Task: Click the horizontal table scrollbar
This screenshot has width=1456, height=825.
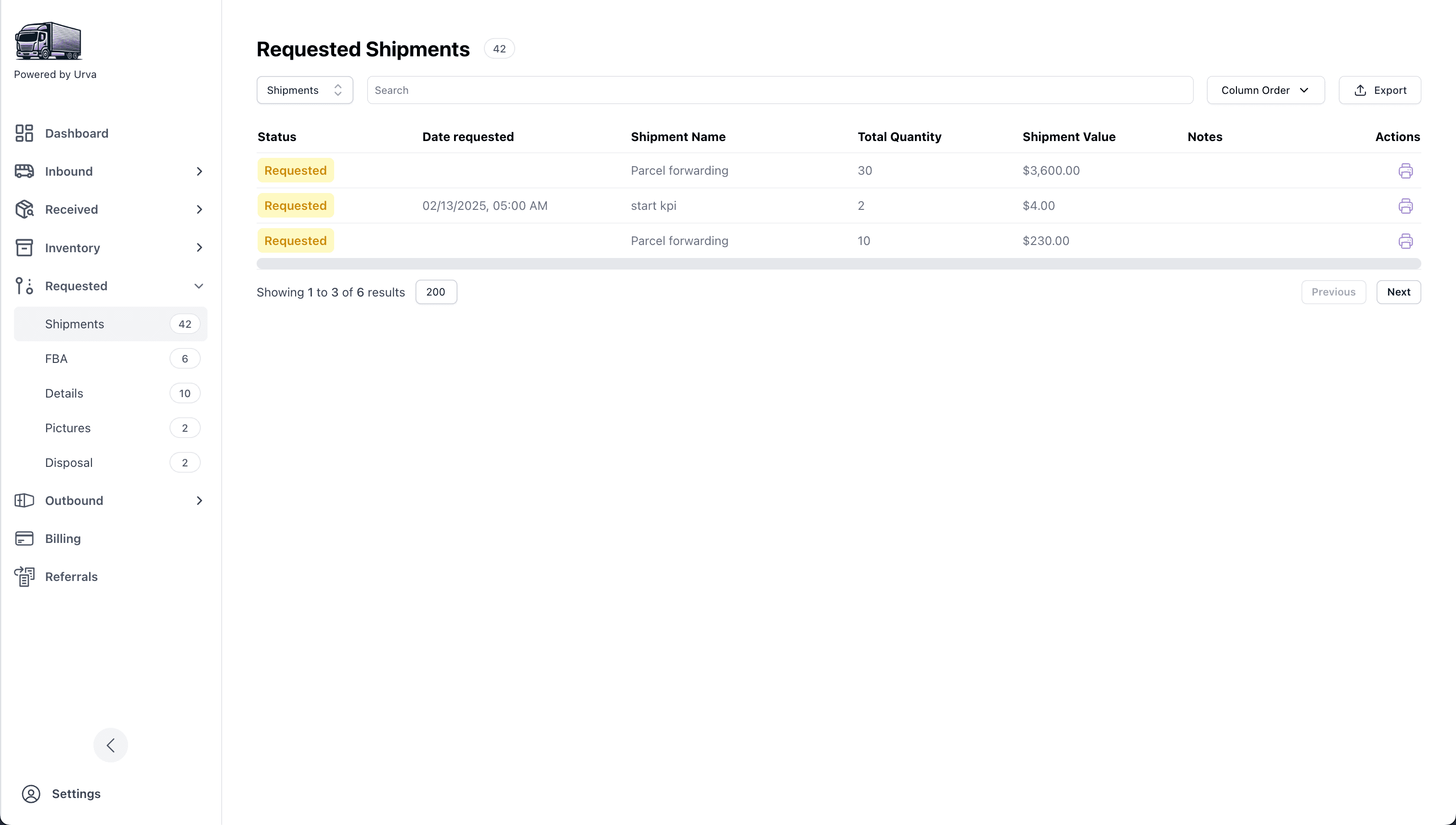Action: point(838,263)
